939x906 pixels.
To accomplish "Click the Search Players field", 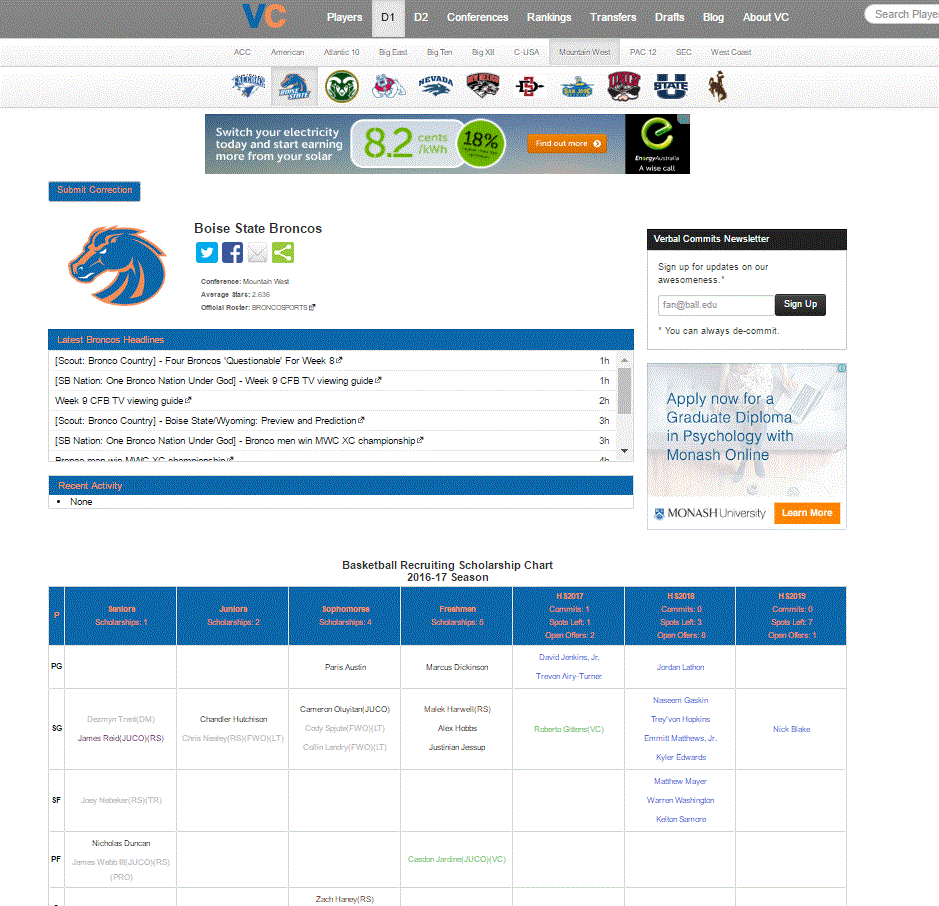I will pyautogui.click(x=901, y=14).
